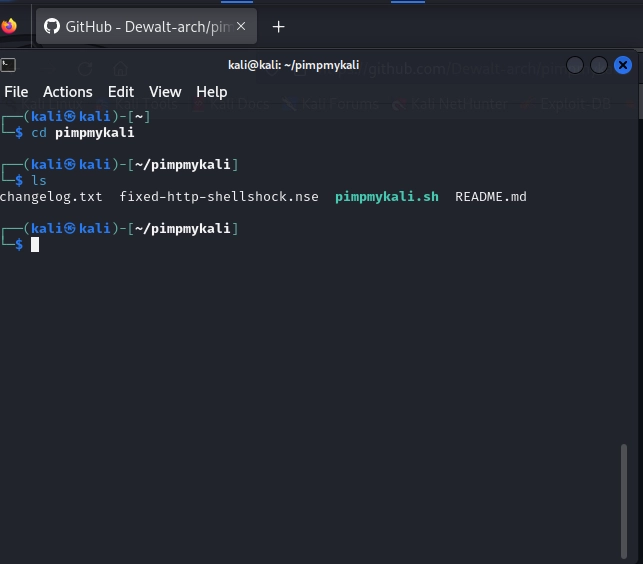Image resolution: width=643 pixels, height=564 pixels.
Task: Open the View menu
Action: click(165, 92)
